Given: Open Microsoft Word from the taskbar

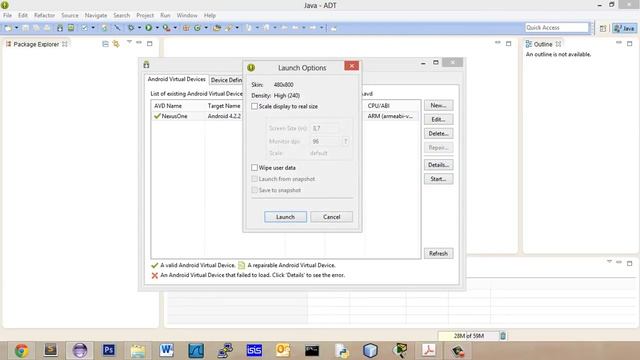Looking at the screenshot, I should point(167,351).
